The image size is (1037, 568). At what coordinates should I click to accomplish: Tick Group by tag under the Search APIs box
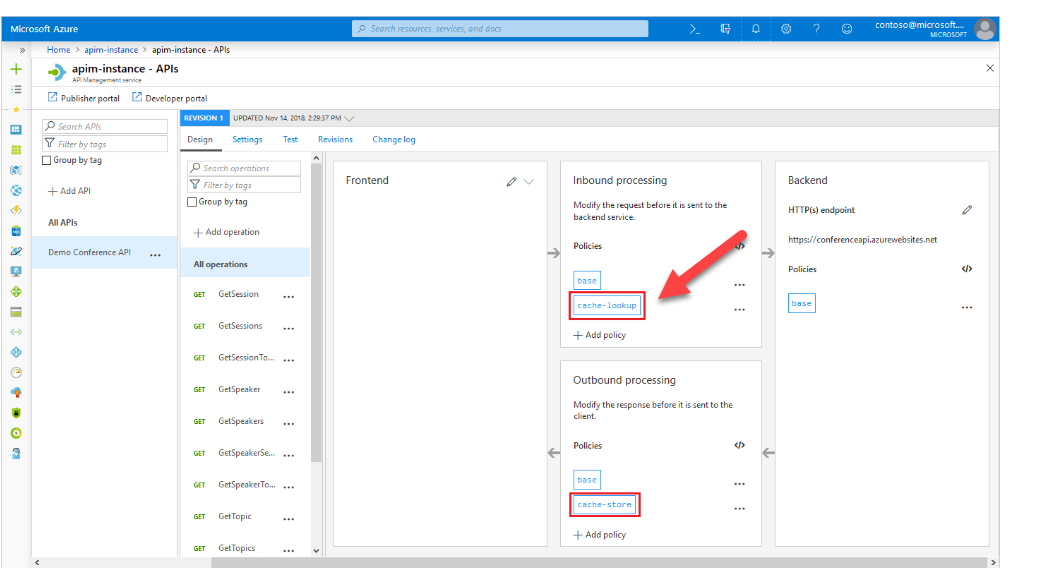click(x=46, y=160)
